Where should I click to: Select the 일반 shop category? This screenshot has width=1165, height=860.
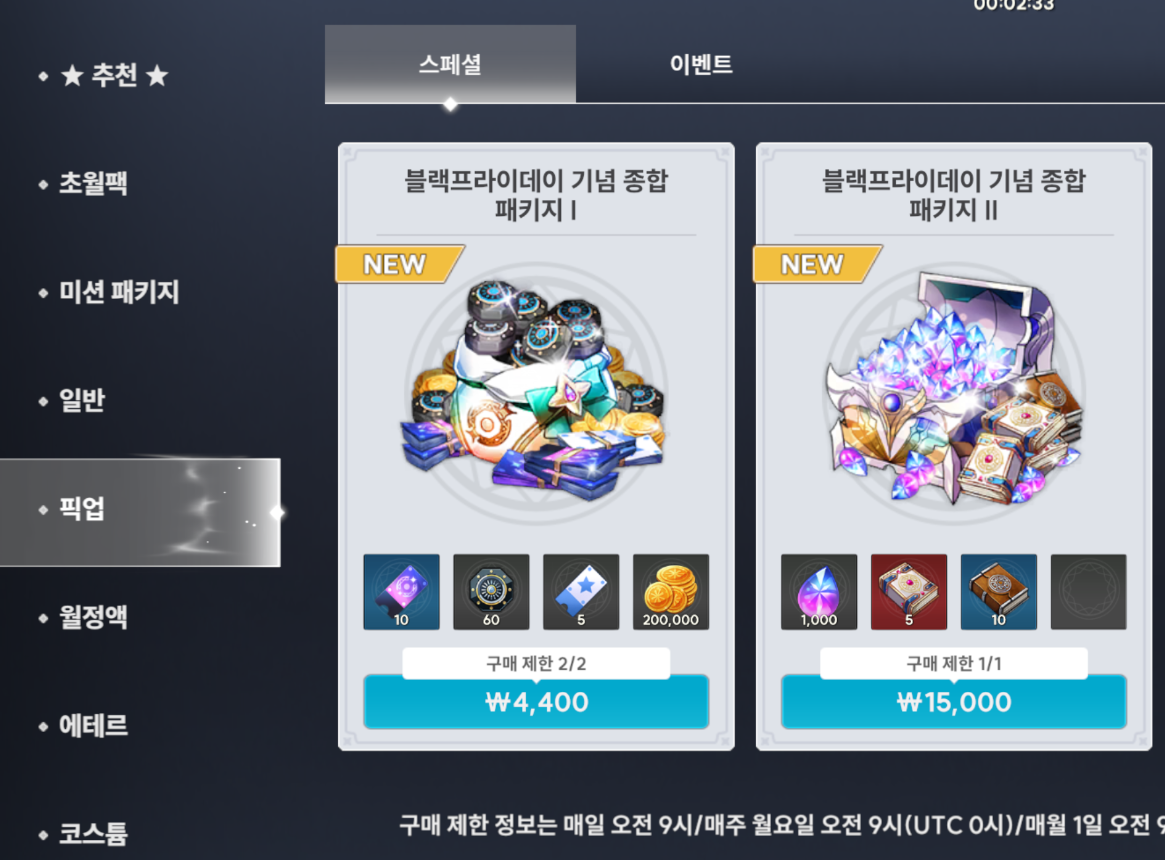pyautogui.click(x=82, y=400)
